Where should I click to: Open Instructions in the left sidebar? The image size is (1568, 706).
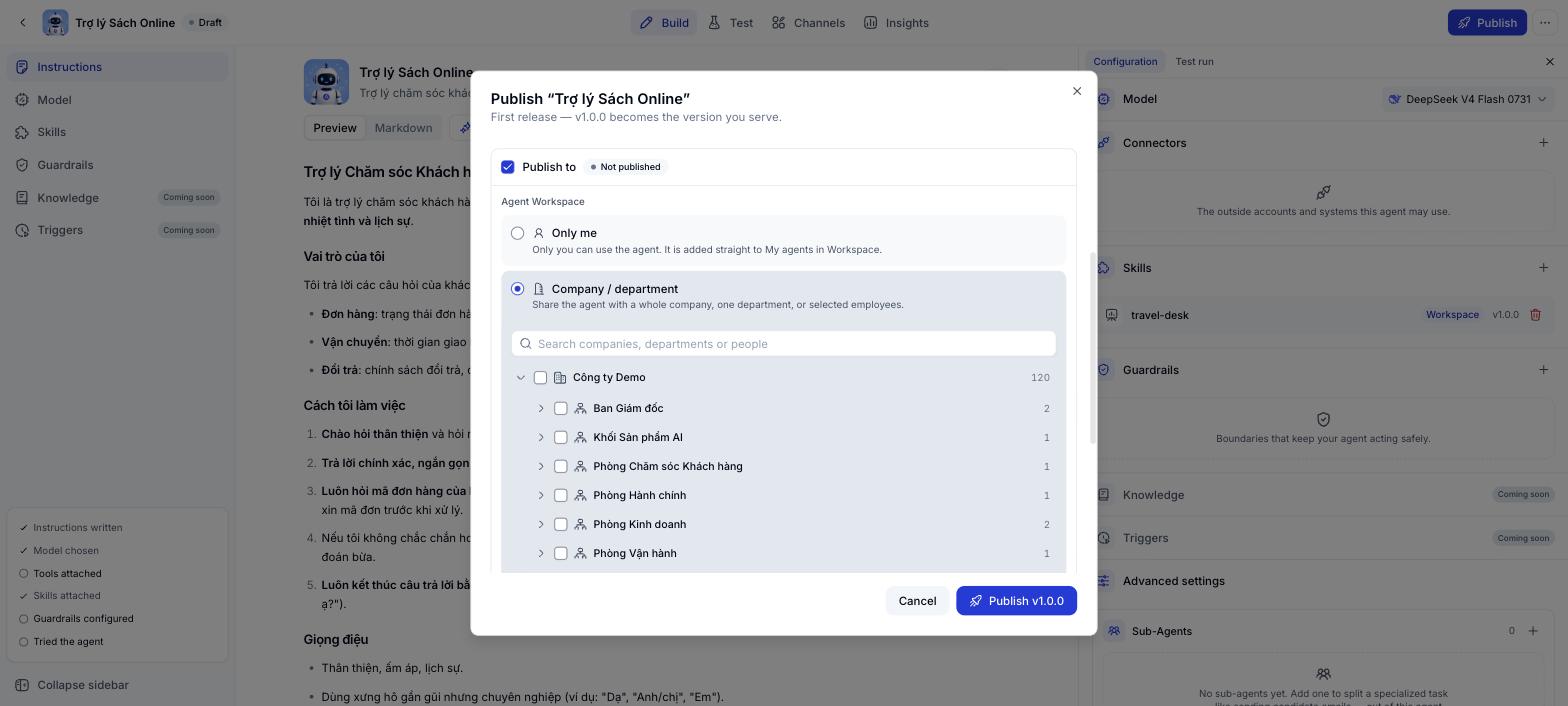coord(116,67)
